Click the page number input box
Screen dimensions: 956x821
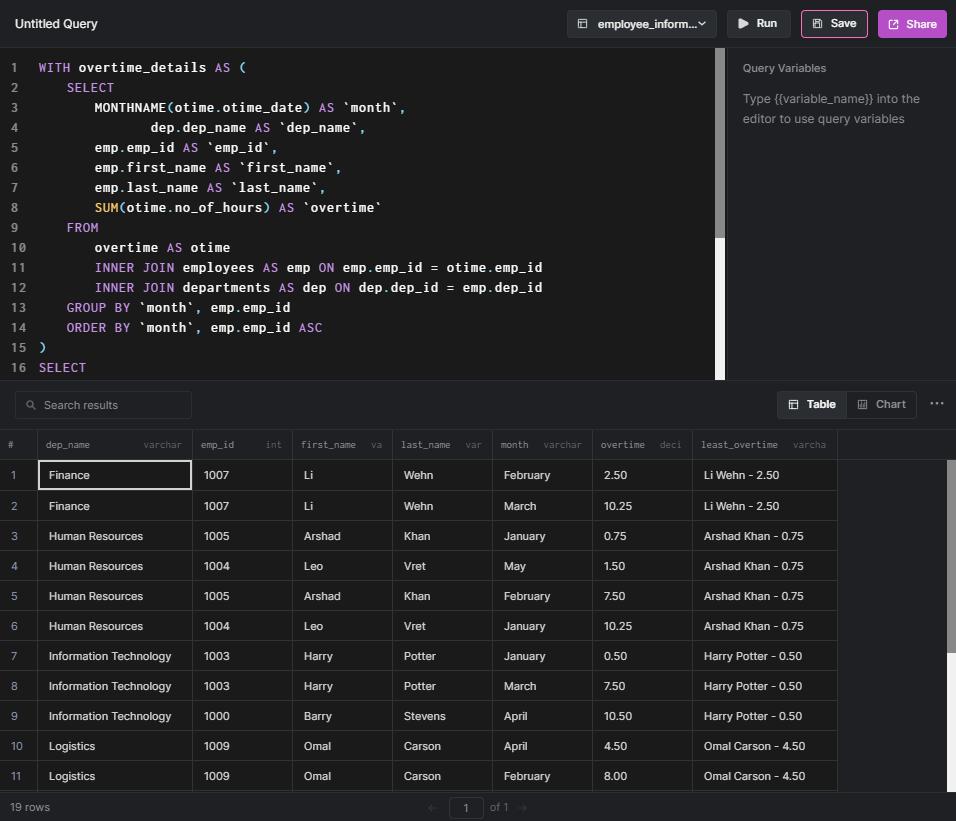click(x=466, y=808)
